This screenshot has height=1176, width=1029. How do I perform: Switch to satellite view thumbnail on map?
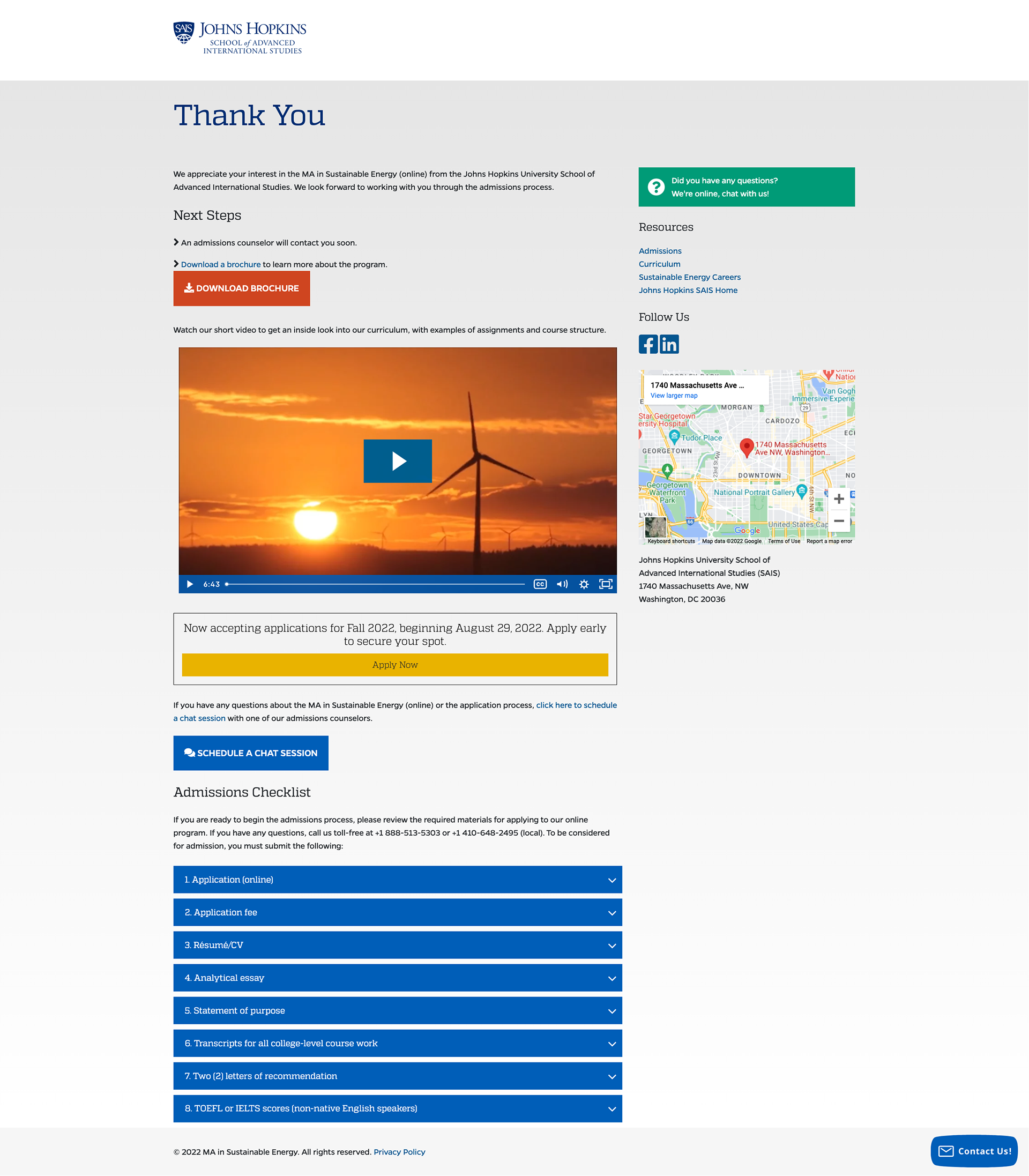655,526
